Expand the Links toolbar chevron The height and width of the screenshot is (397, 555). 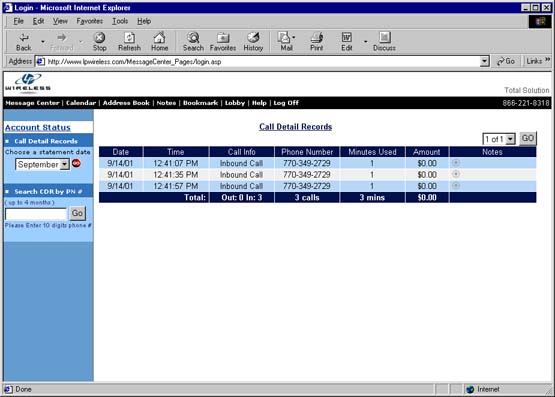[547, 60]
